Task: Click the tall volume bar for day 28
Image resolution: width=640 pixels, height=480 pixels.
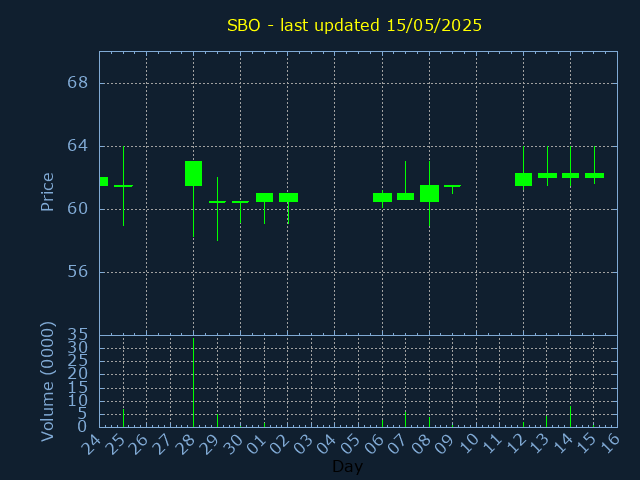Action: coord(193,382)
